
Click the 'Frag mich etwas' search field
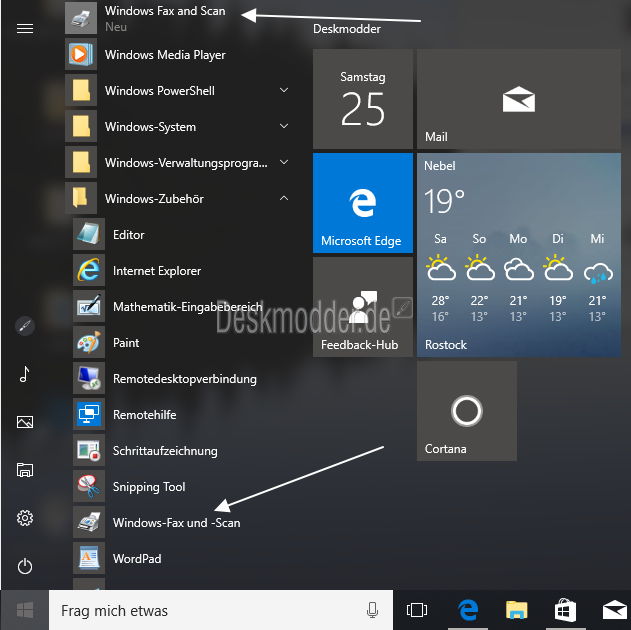pyautogui.click(x=221, y=610)
